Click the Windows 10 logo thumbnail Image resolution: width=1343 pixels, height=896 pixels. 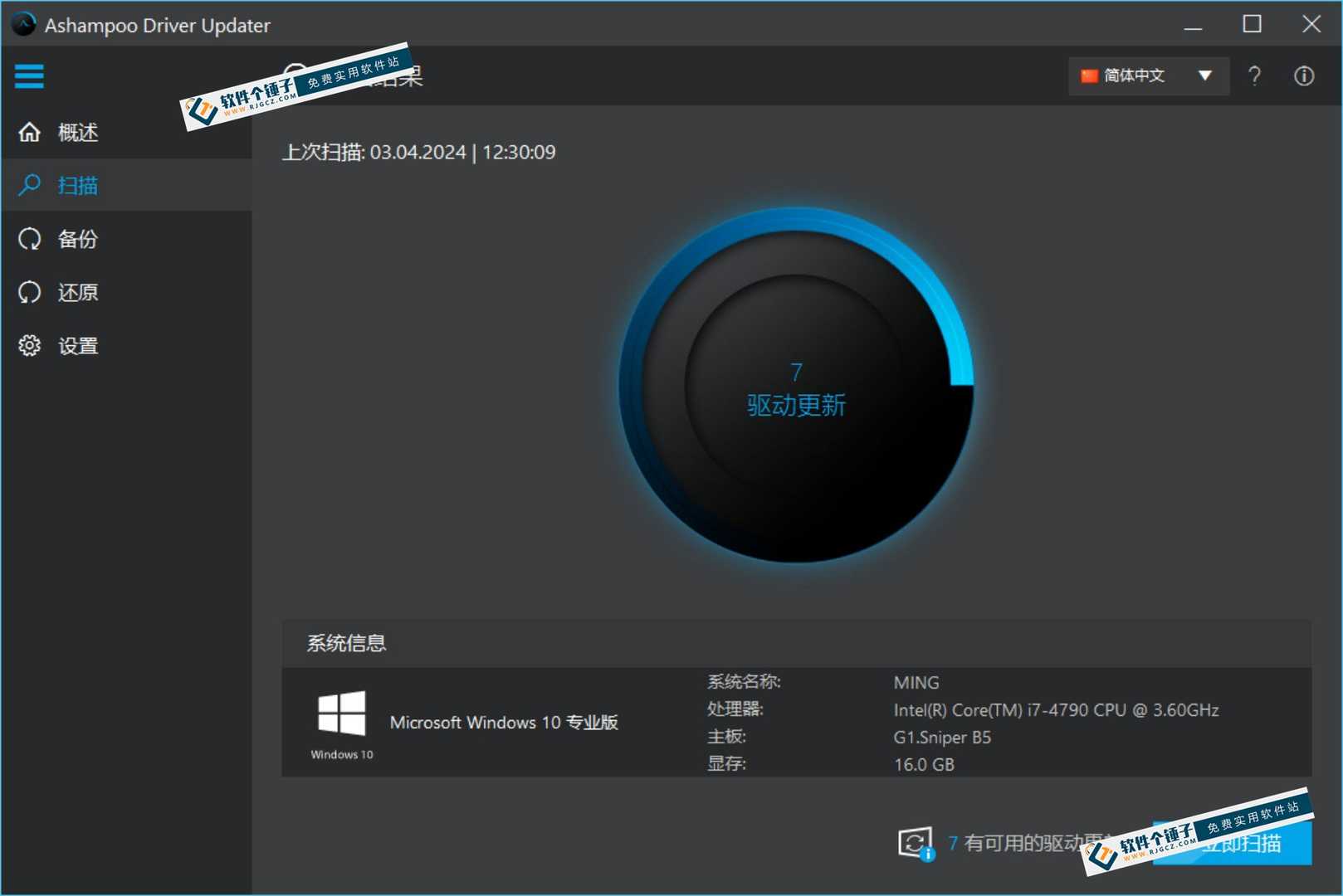(x=342, y=723)
